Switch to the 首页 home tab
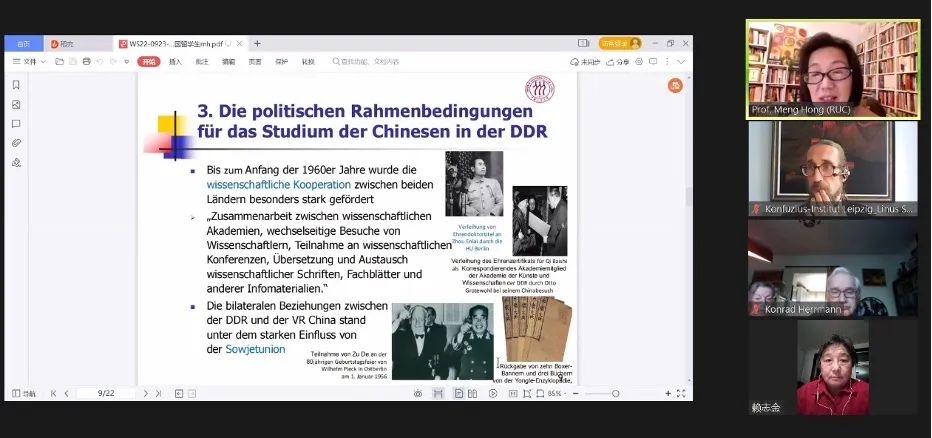This screenshot has height=438, width=932. 24,43
